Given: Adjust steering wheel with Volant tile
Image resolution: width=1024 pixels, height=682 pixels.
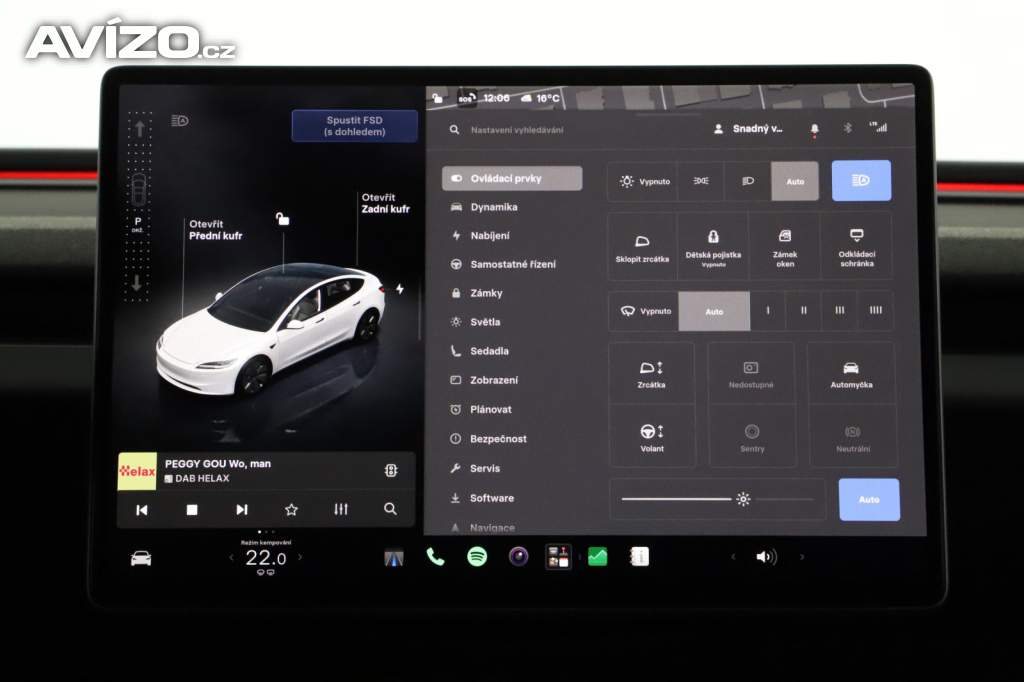Looking at the screenshot, I should tap(652, 437).
